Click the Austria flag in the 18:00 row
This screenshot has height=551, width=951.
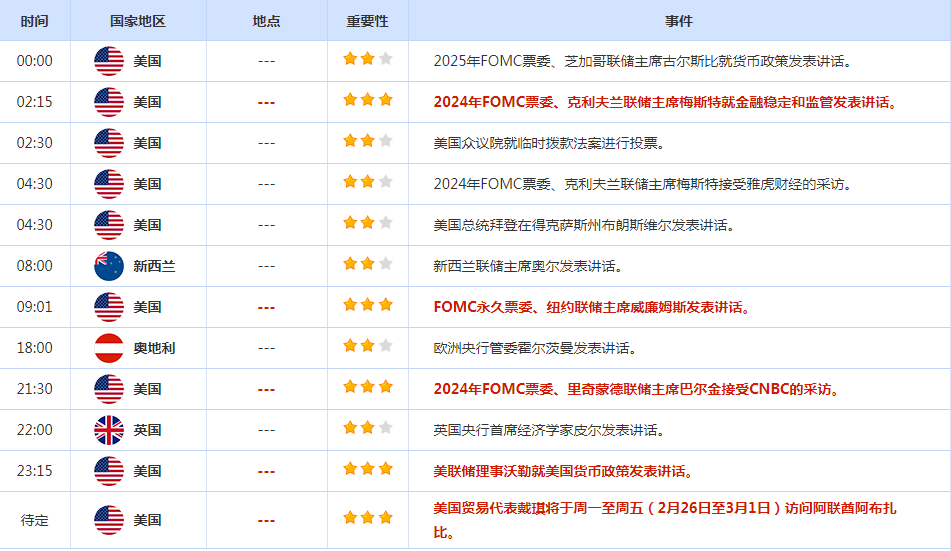(109, 348)
